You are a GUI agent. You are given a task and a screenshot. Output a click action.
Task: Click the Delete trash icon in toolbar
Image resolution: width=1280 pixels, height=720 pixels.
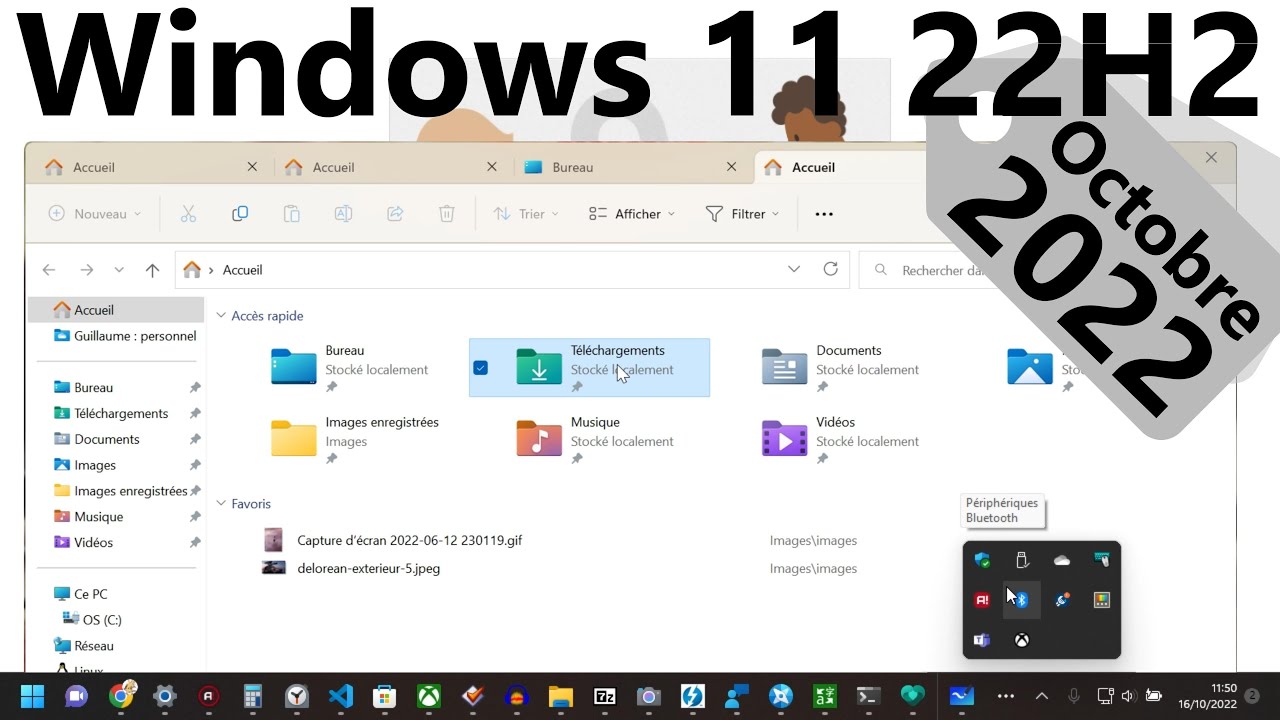click(x=447, y=214)
